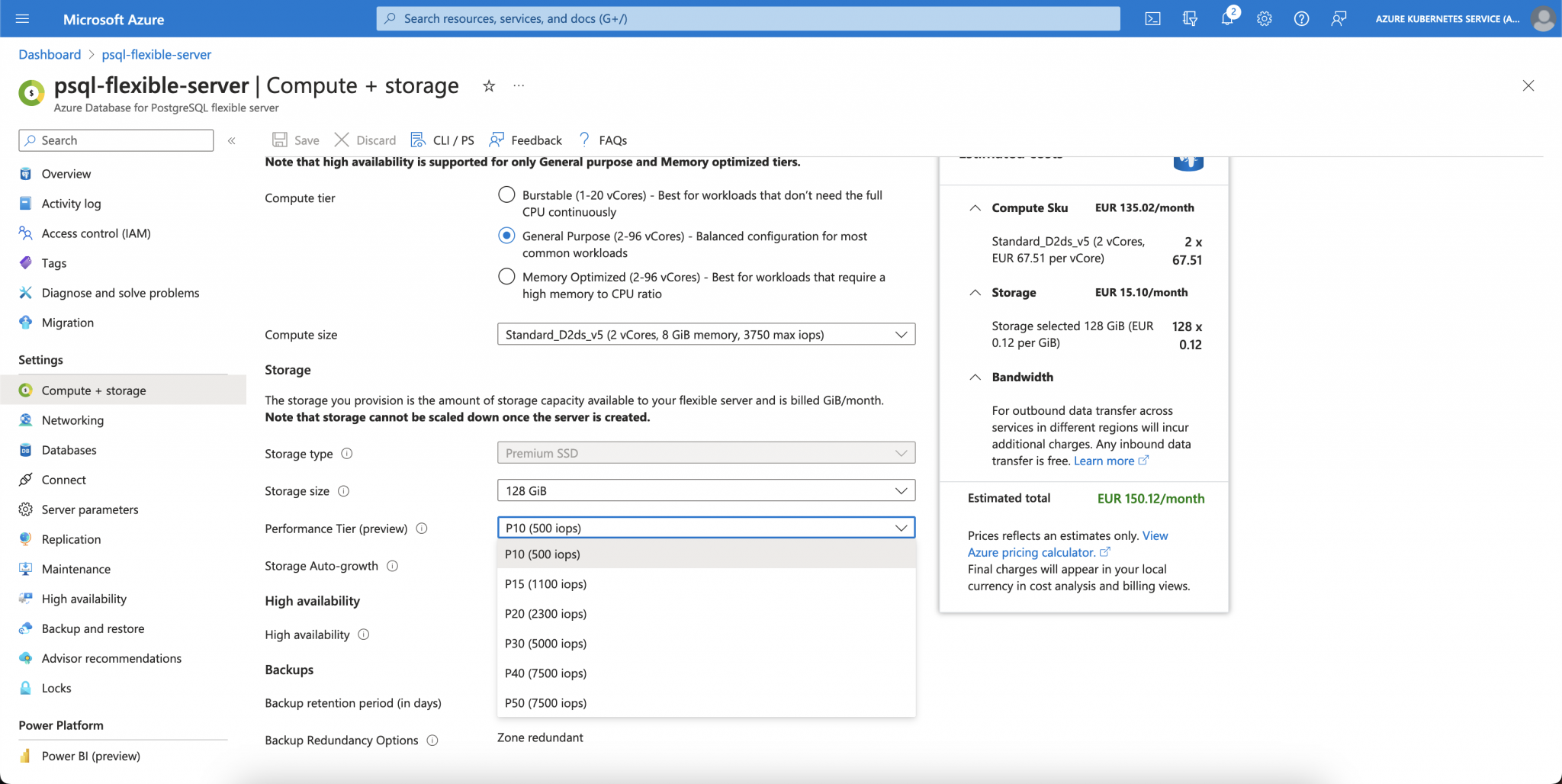Open the more options ellipsis beside title
1562x784 pixels.
[519, 85]
